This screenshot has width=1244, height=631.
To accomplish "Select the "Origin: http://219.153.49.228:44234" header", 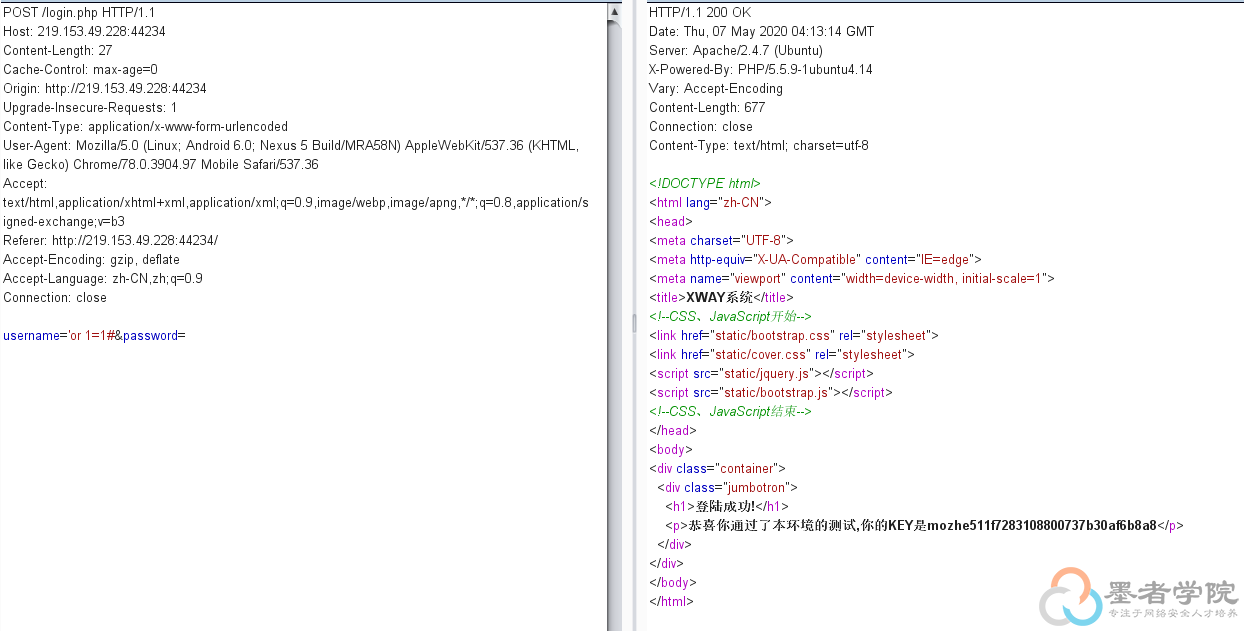I will coord(105,88).
